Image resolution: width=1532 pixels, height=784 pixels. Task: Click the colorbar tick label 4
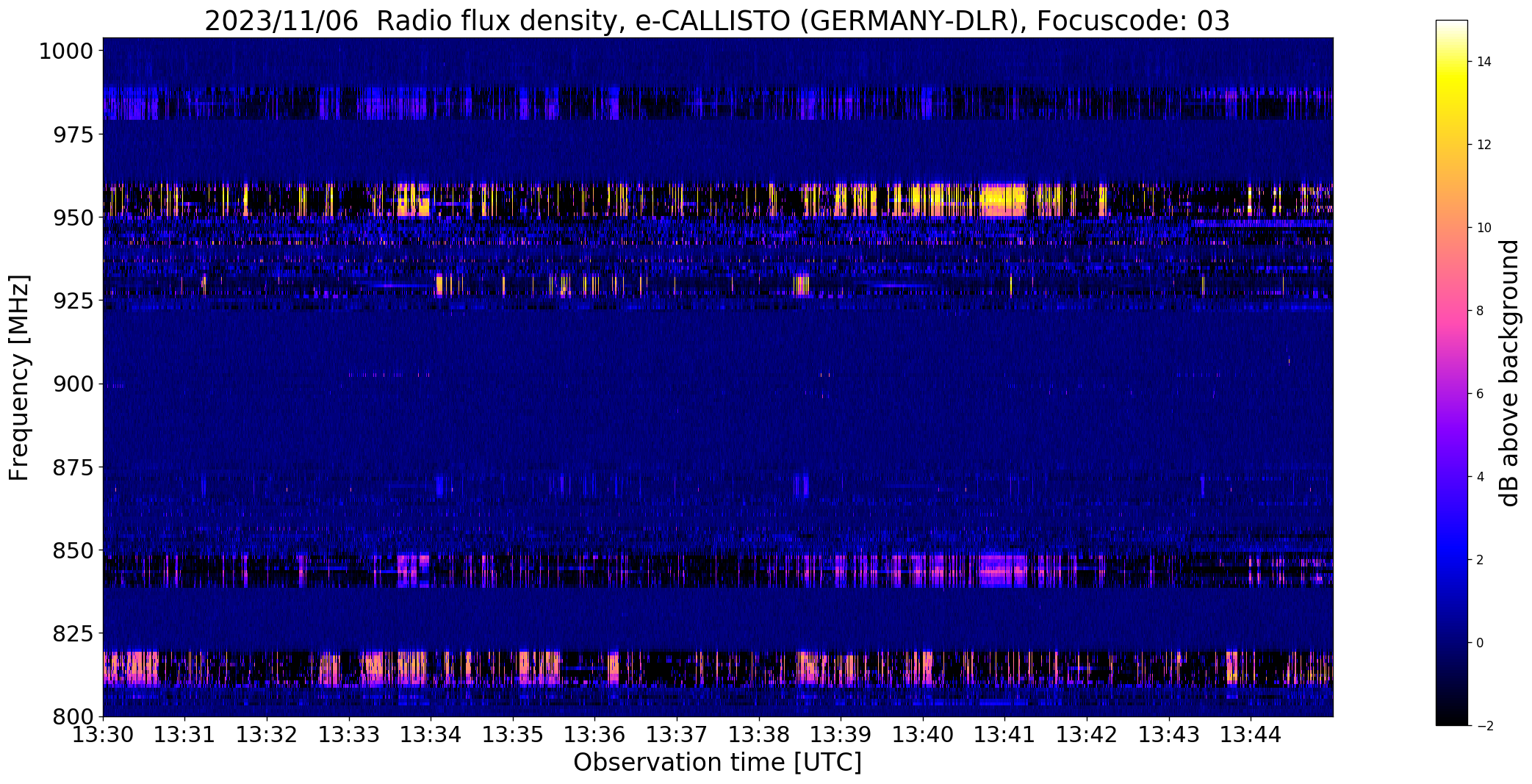pos(1480,477)
